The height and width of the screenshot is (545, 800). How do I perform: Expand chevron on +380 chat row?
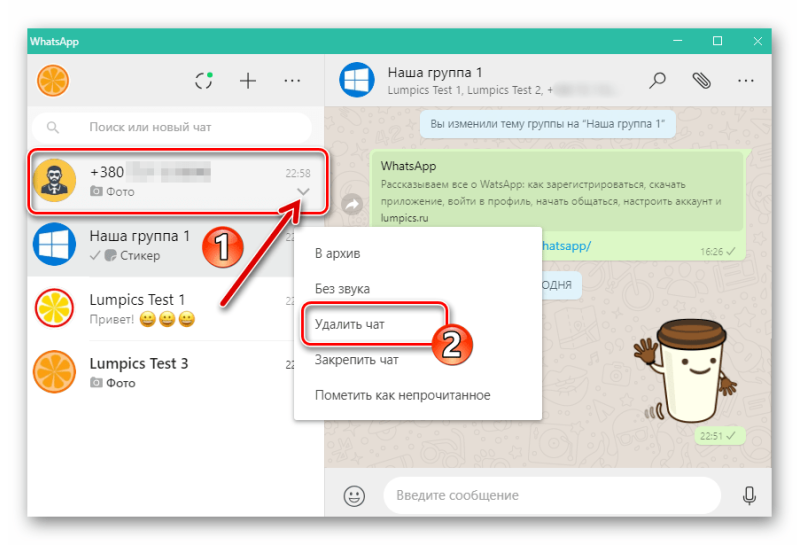[x=303, y=192]
